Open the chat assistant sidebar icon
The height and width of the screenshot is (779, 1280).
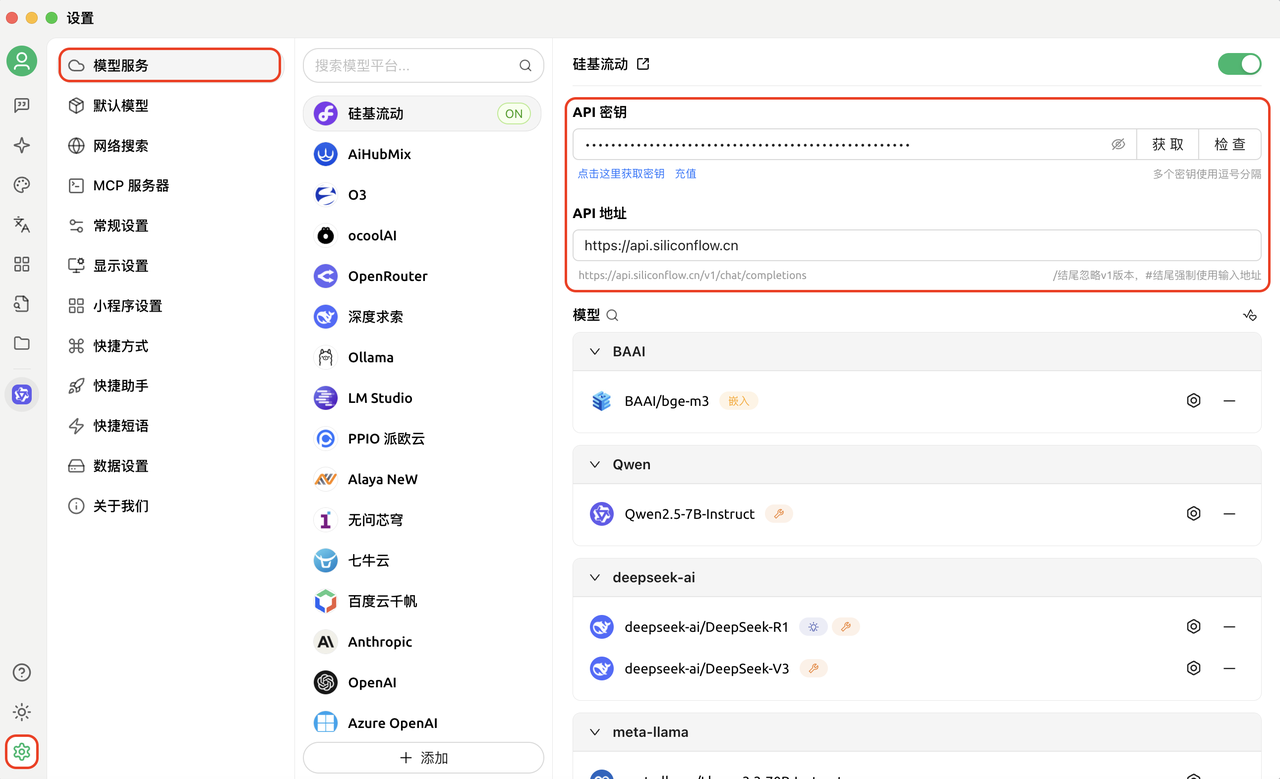pyautogui.click(x=22, y=105)
